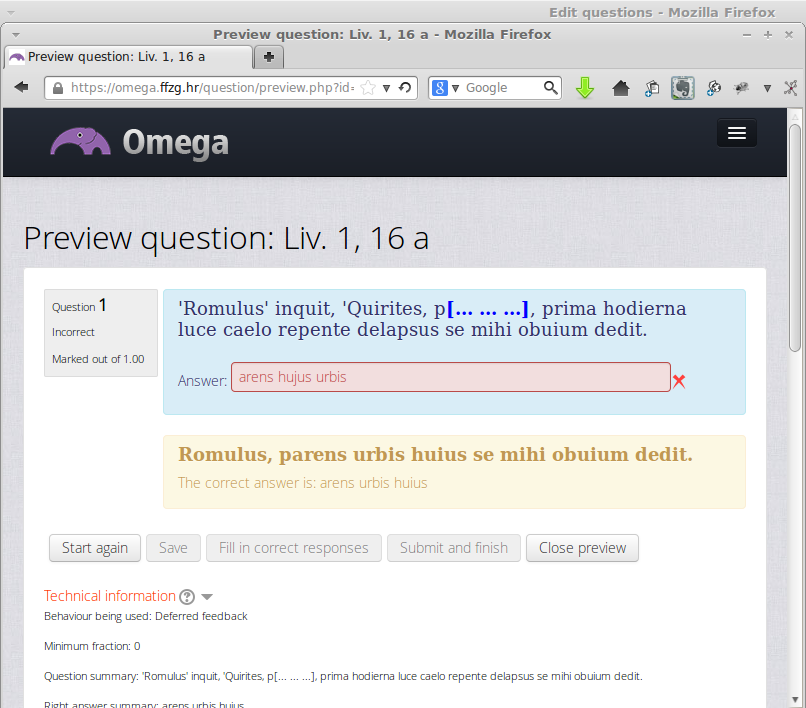This screenshot has width=806, height=708.
Task: Open the preview window menu arrow in title bar
Action: (16, 35)
